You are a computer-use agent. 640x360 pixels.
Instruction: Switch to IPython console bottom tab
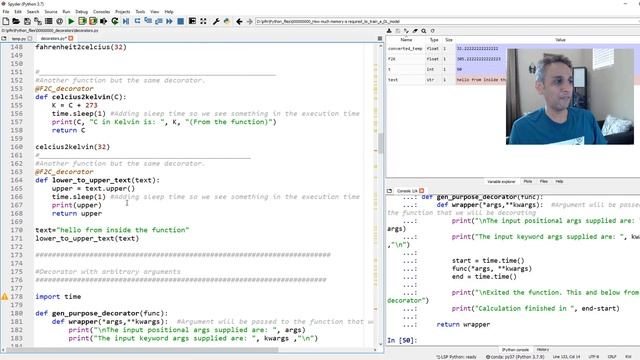[x=515, y=350]
